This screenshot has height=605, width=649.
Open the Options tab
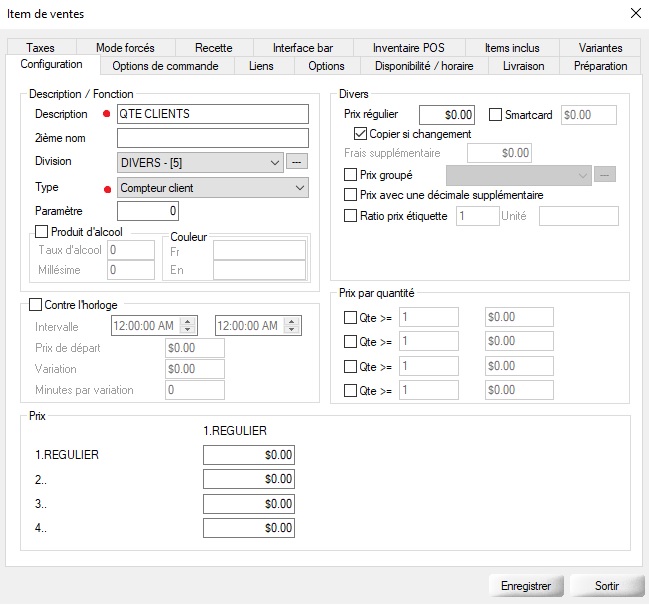[326, 66]
